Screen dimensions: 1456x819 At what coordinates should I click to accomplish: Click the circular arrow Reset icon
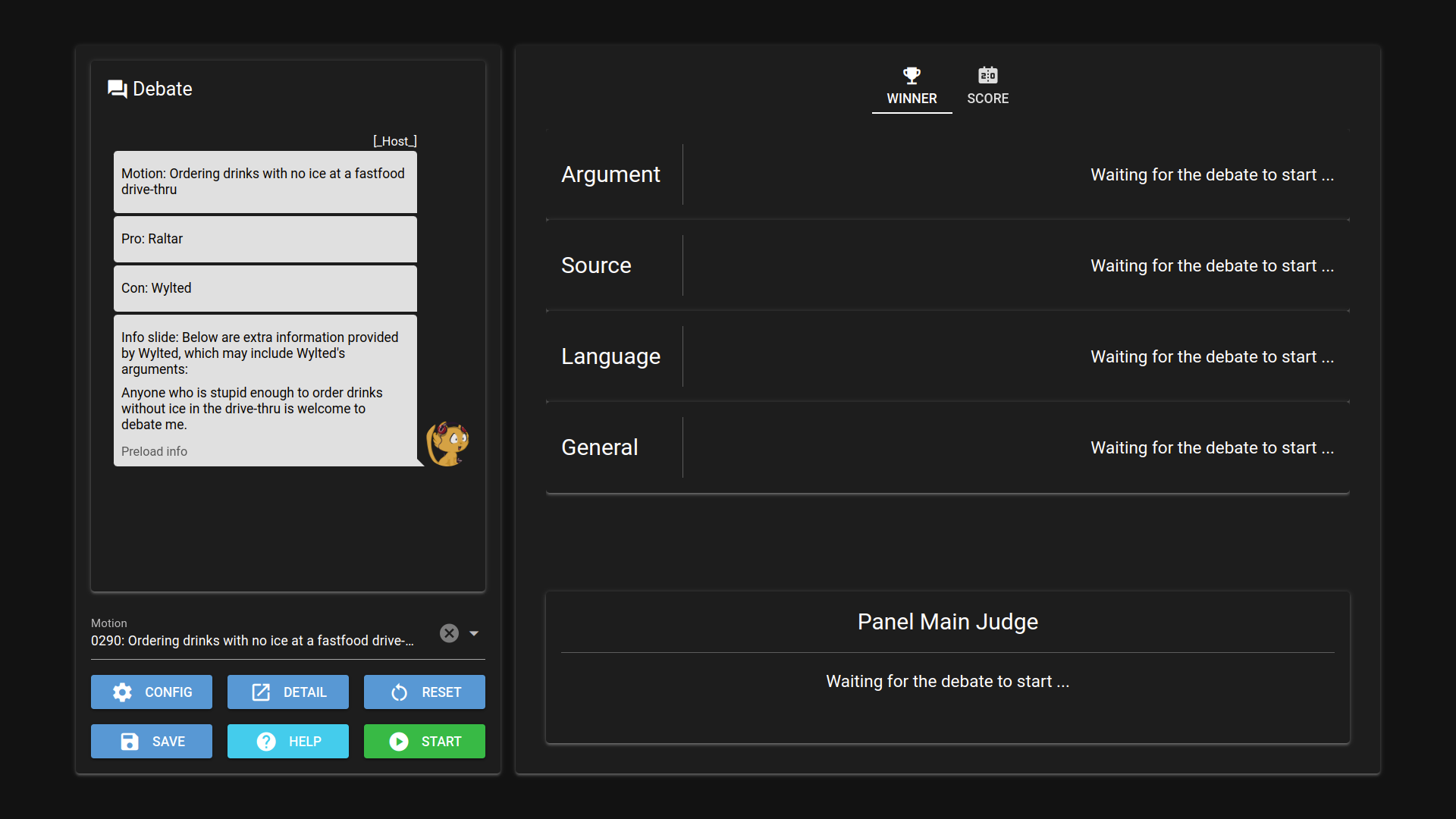click(399, 692)
